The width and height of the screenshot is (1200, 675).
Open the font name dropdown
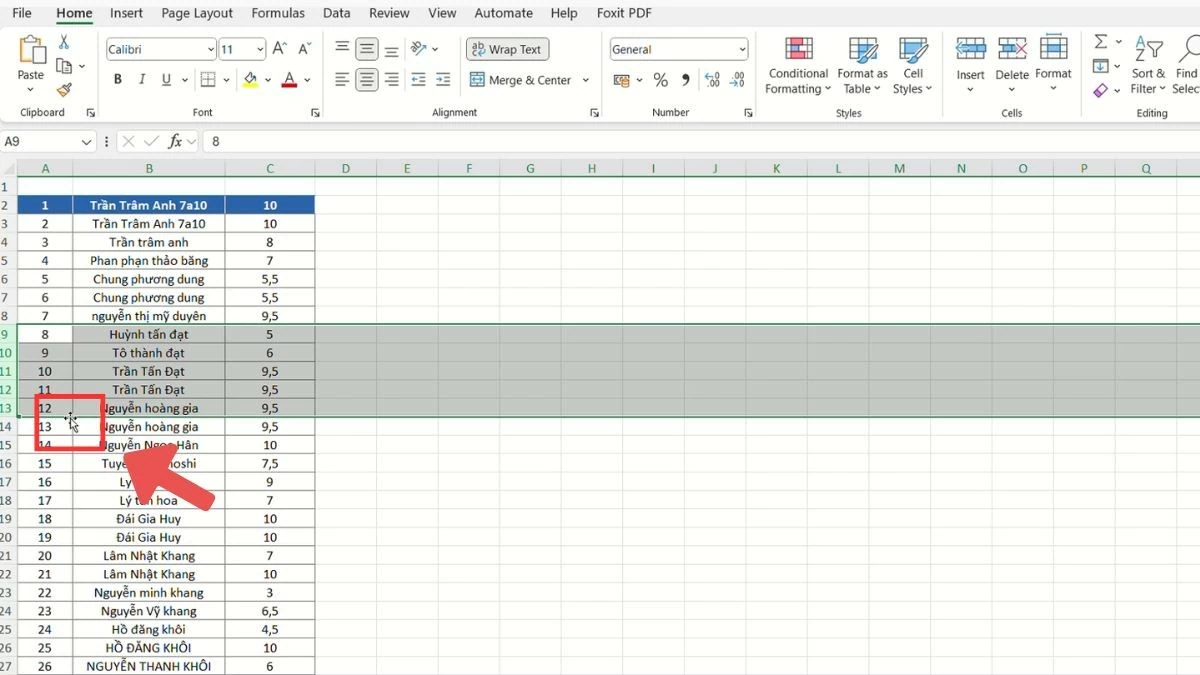point(213,48)
